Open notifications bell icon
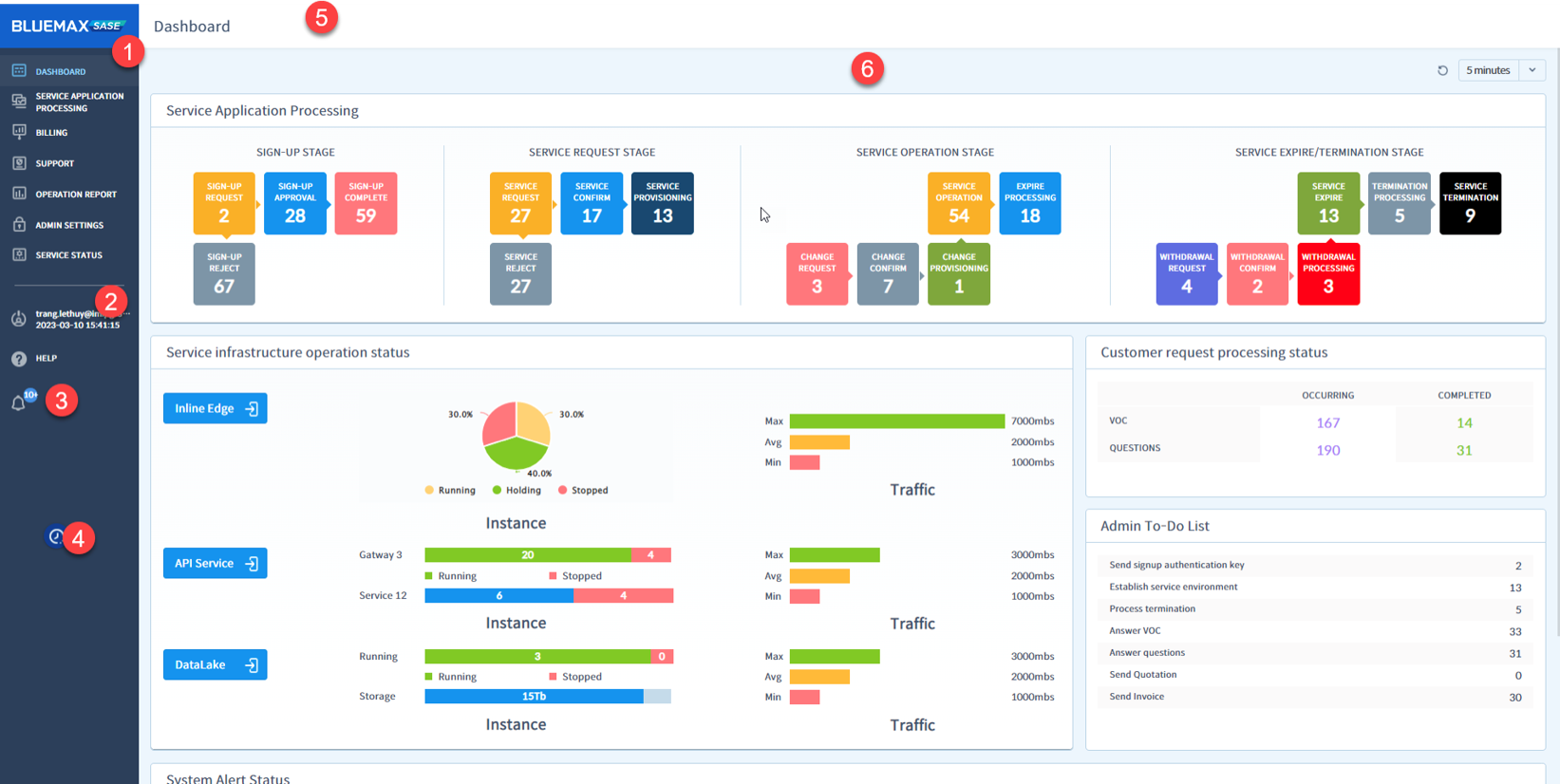Image resolution: width=1560 pixels, height=784 pixels. point(19,403)
